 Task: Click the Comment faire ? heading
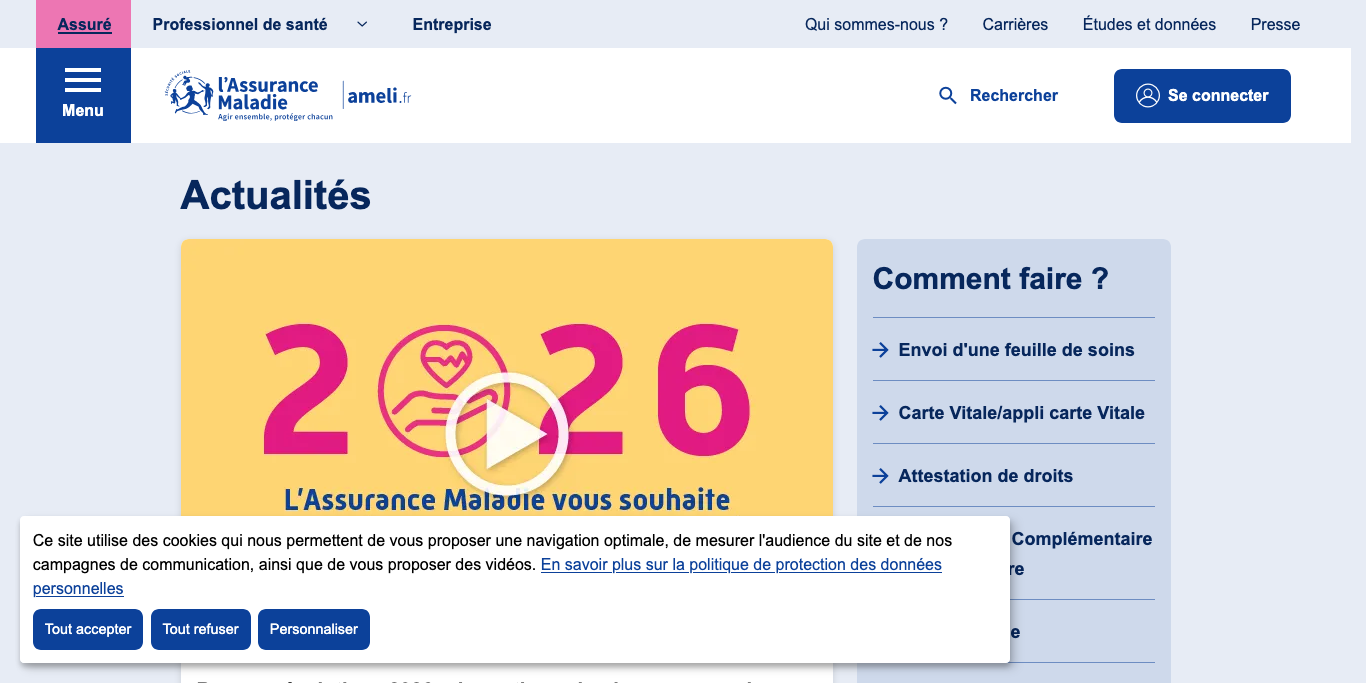[991, 280]
